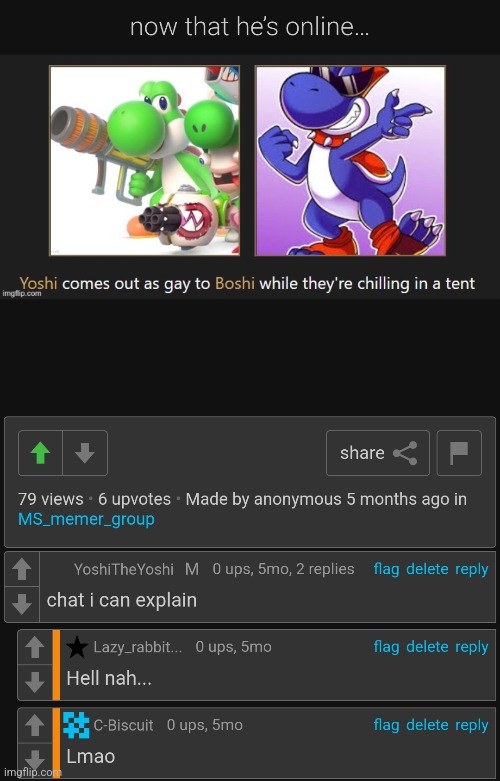Reply to YoshiTheYoshi's comment
500x781 pixels.
[x=471, y=569]
